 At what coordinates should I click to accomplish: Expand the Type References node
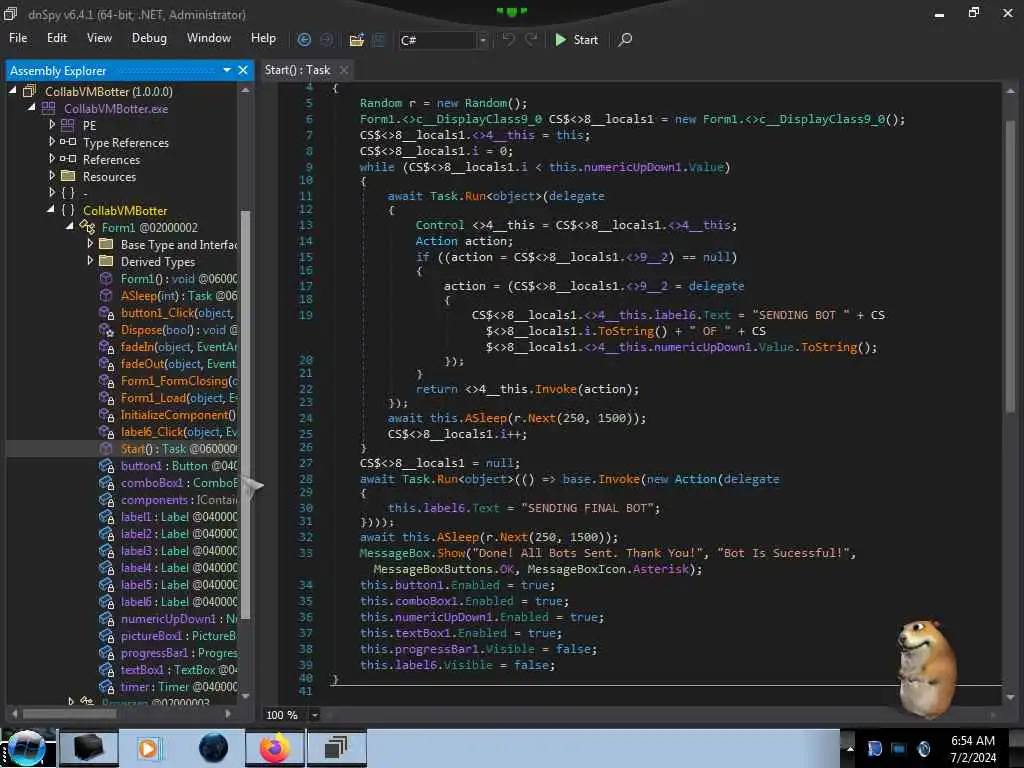click(x=52, y=141)
